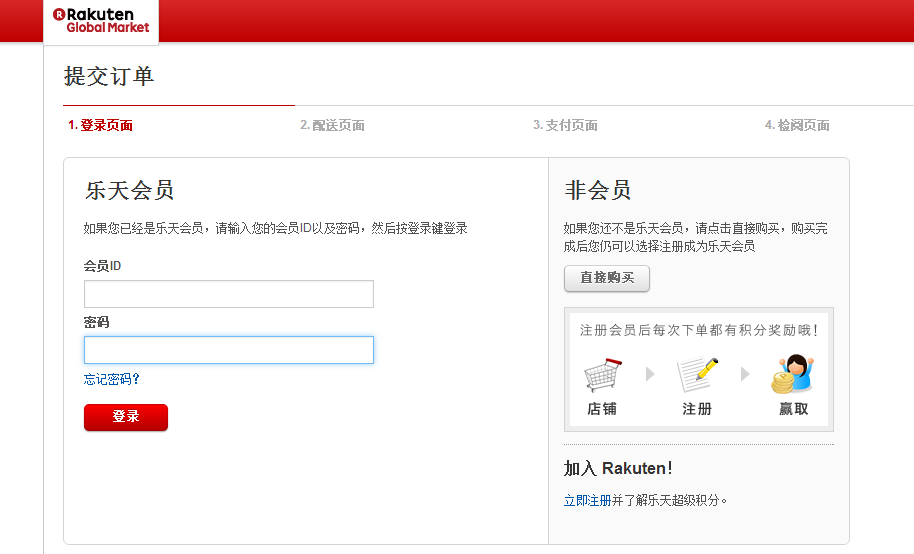Click the 并了解乐天超级积分 text
Screen dimensions: 914x554
coord(670,500)
